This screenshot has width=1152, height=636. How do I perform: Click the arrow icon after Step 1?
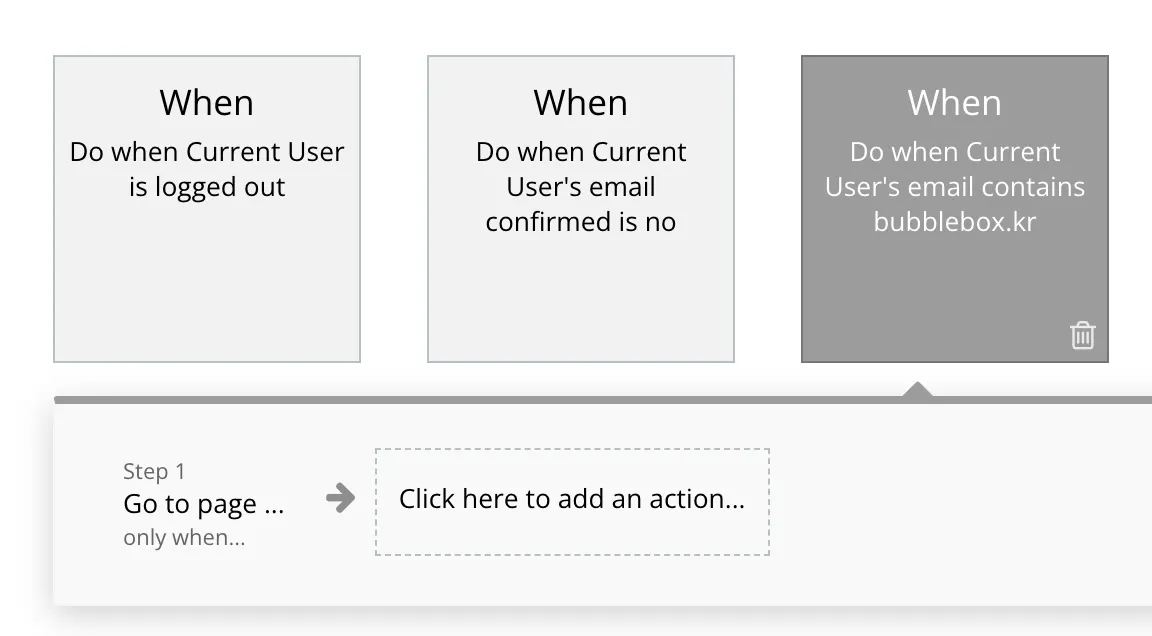pos(341,498)
